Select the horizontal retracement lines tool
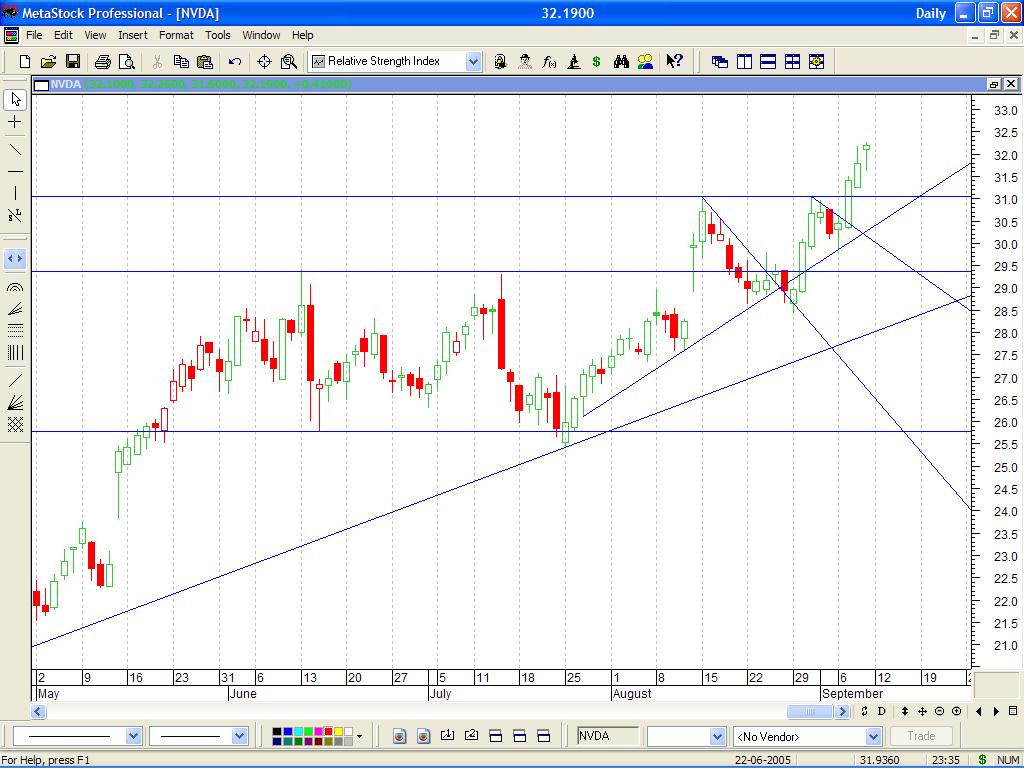Screen dimensions: 1024x768 click(x=16, y=330)
